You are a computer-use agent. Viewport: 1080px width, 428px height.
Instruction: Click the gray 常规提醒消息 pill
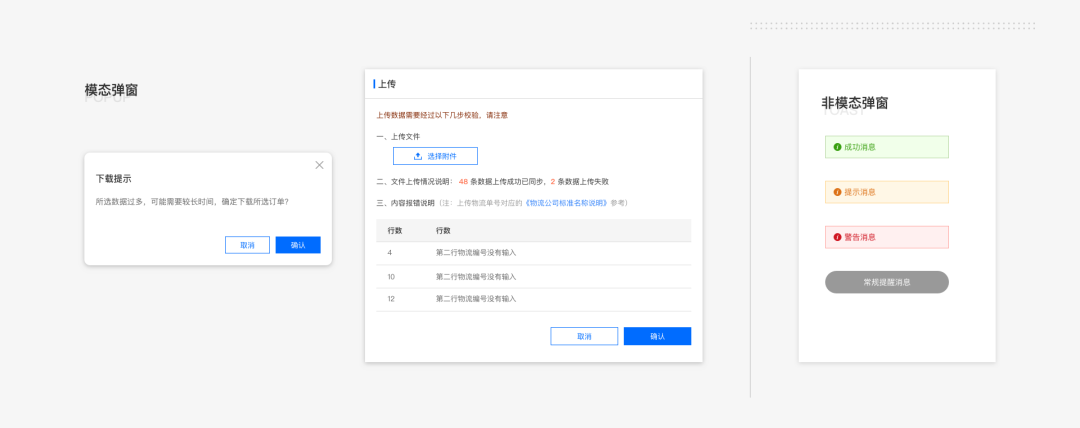(x=886, y=282)
